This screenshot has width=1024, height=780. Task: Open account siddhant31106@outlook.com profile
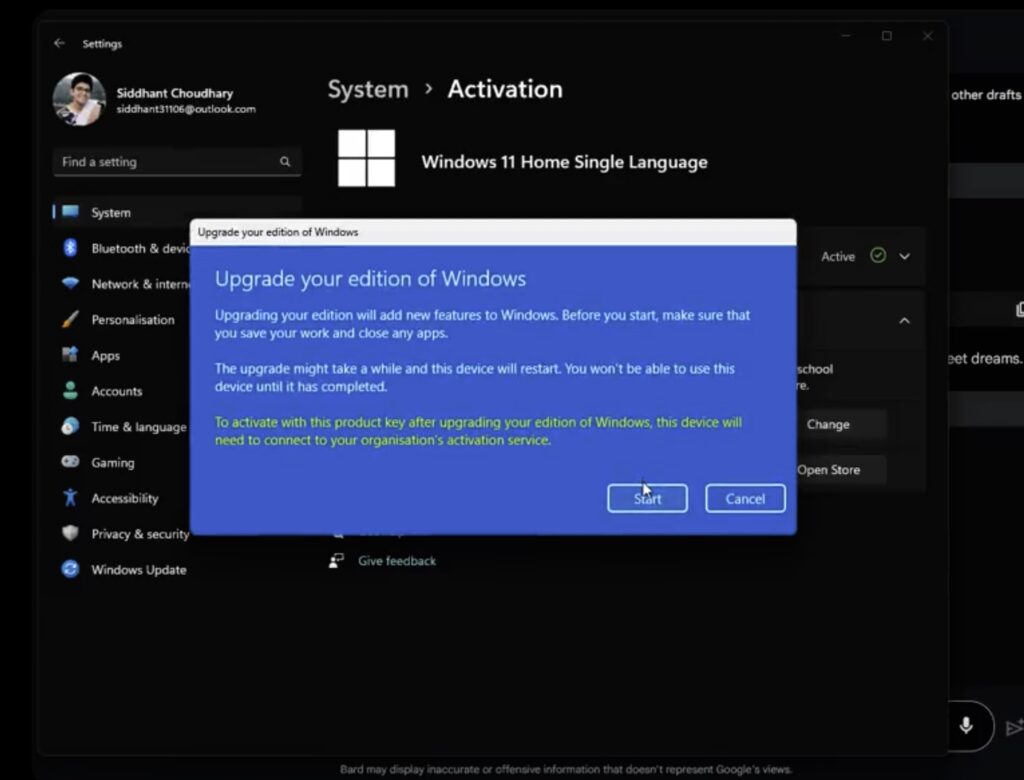tap(186, 109)
